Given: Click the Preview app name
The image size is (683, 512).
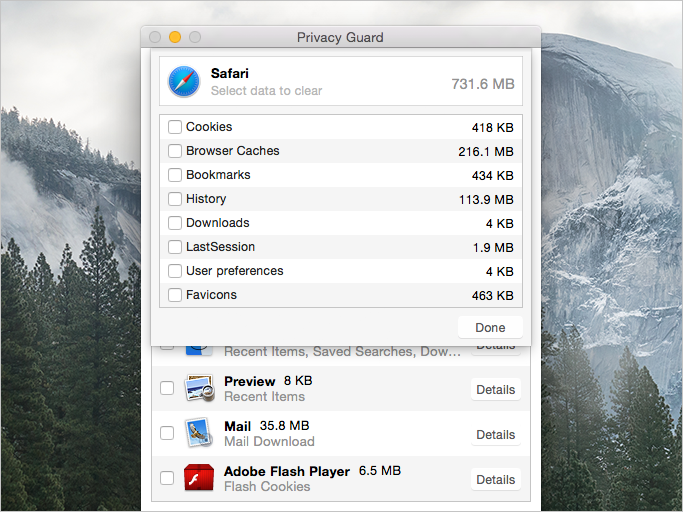Looking at the screenshot, I should point(250,381).
